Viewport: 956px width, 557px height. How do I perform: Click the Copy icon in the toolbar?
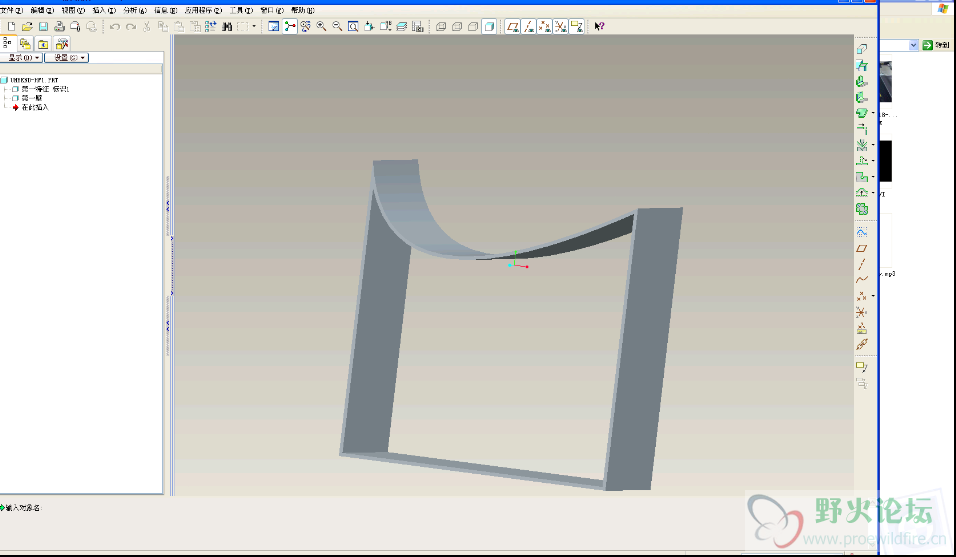[163, 26]
